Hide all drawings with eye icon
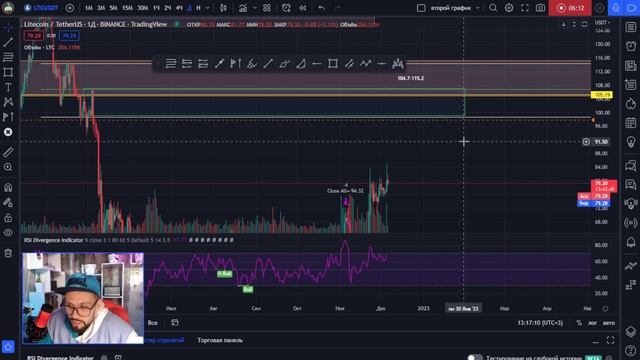This screenshot has height=360, width=640. 8,233
